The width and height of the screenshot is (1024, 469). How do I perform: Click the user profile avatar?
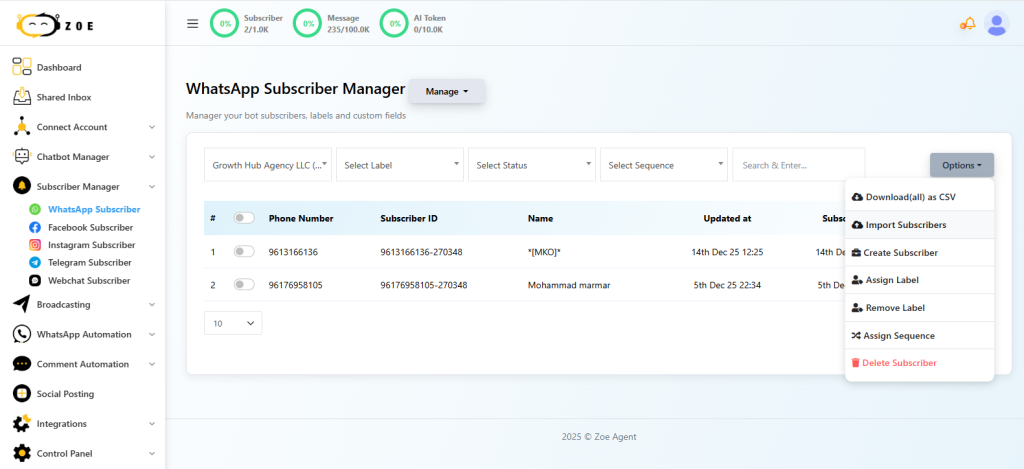996,24
